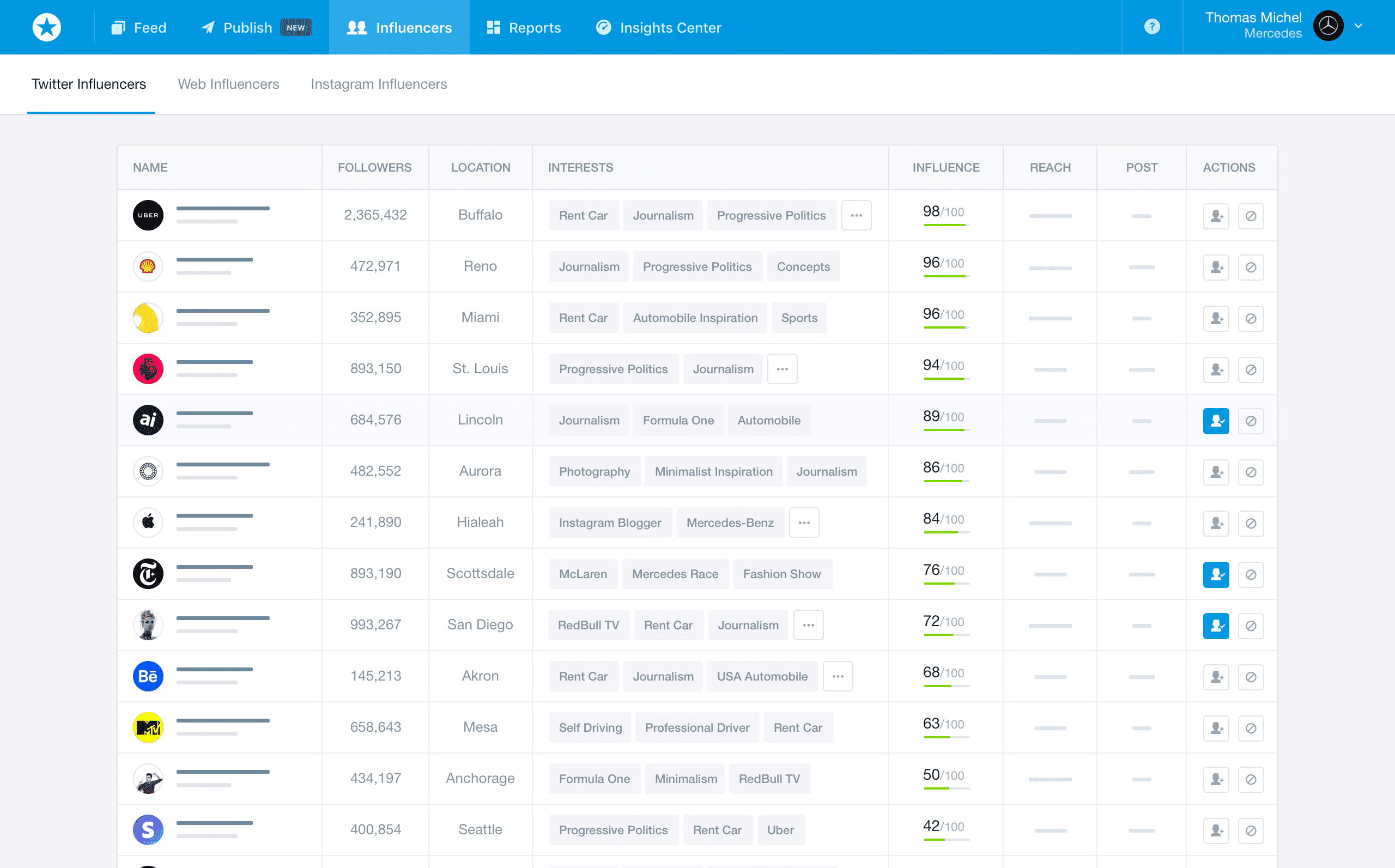Click the add-user icon in the Mesa row
The width and height of the screenshot is (1395, 868).
(x=1216, y=729)
